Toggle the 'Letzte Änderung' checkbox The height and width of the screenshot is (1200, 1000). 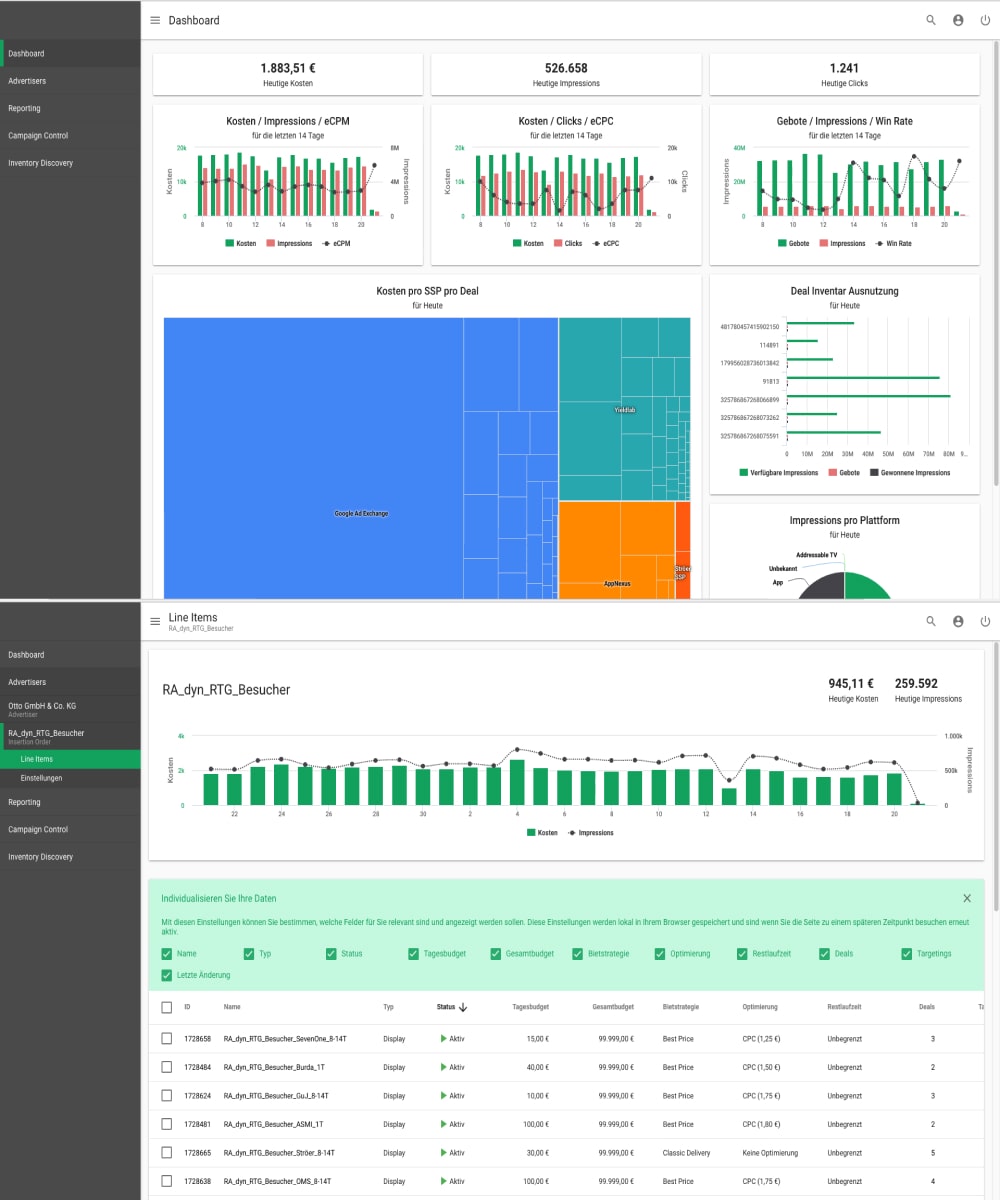point(167,975)
